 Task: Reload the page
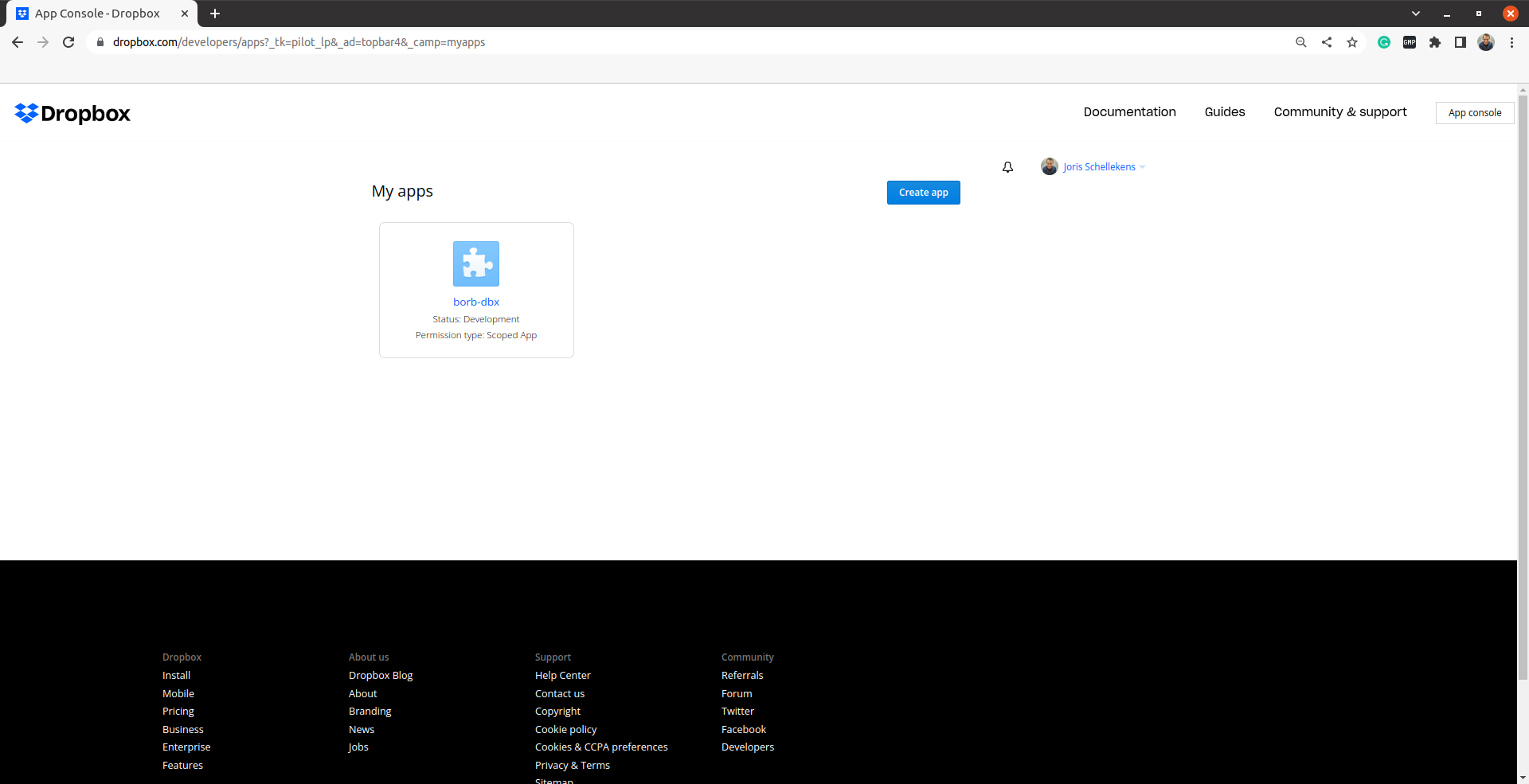click(68, 42)
